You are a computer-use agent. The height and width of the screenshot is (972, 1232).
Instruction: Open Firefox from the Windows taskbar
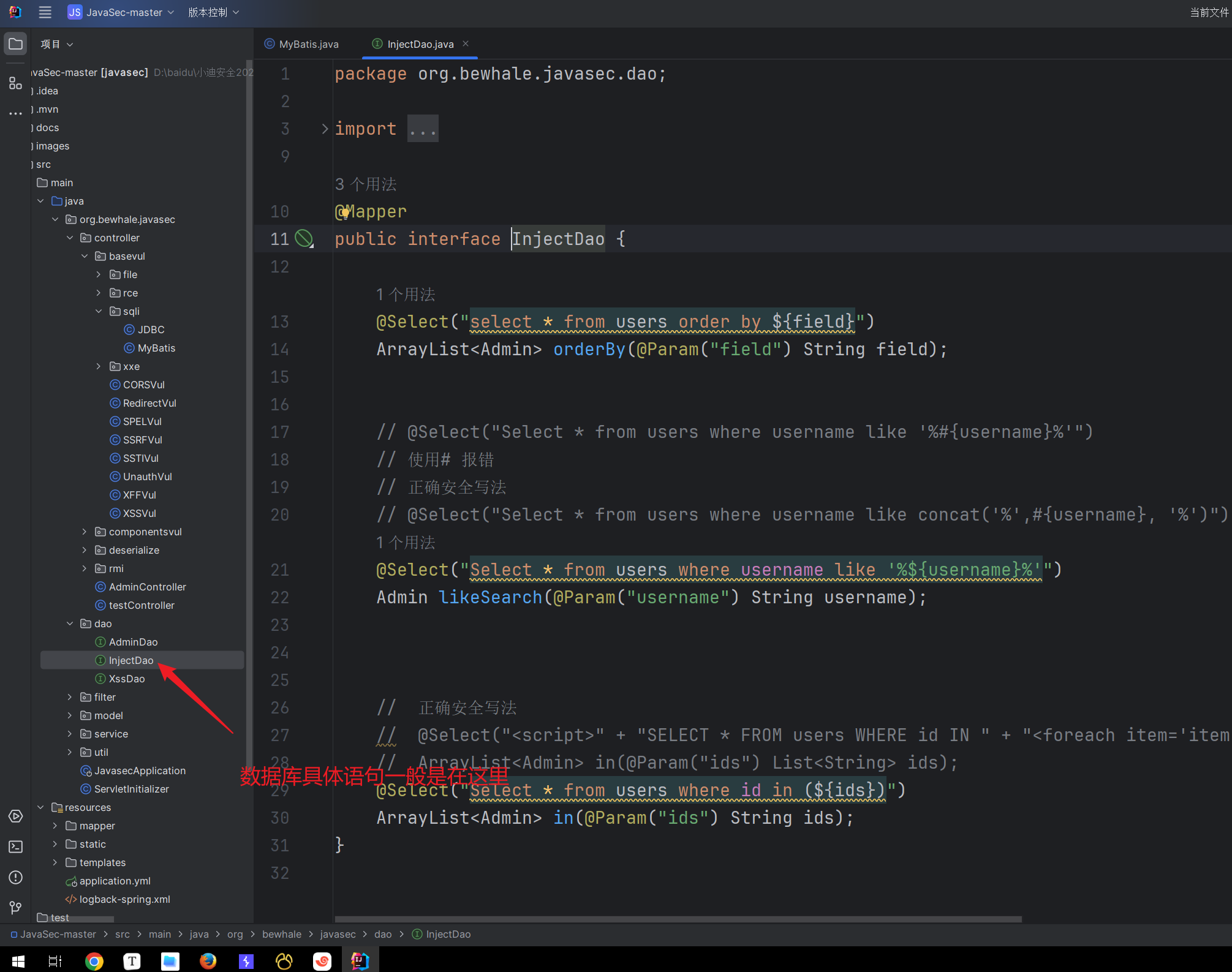(x=208, y=961)
